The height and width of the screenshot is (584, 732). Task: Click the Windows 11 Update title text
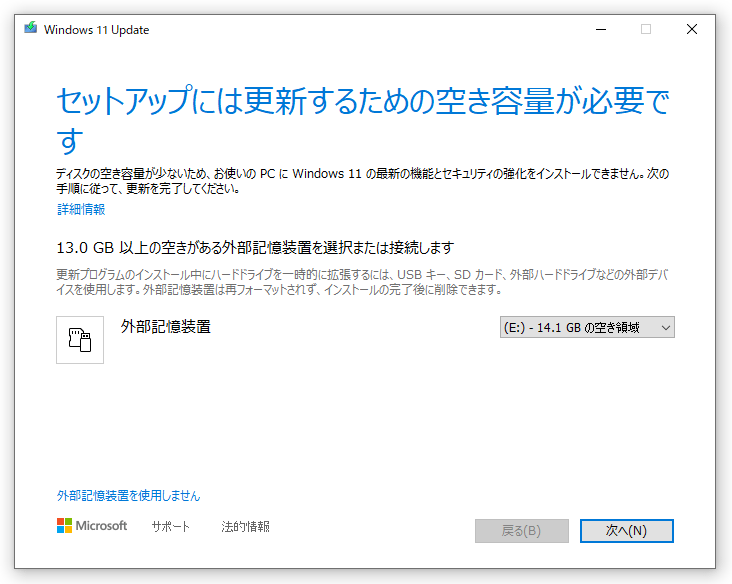[97, 29]
